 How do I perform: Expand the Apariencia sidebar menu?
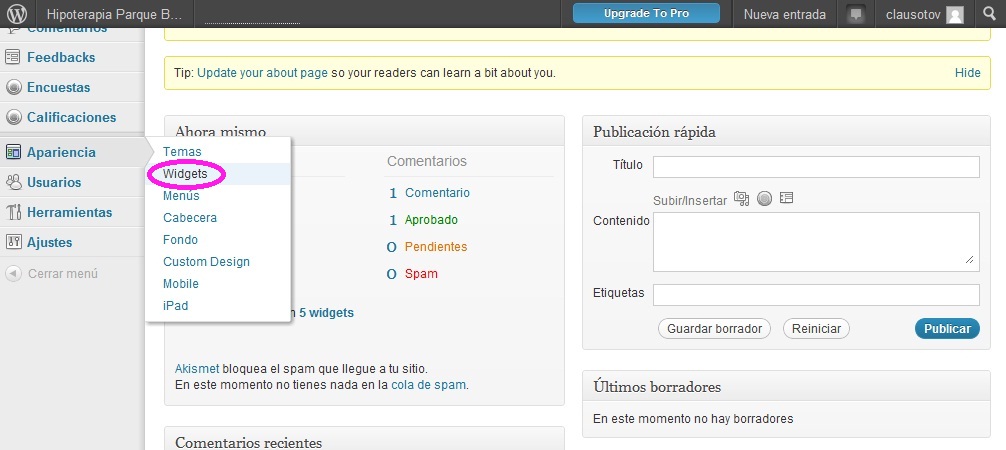pos(61,152)
